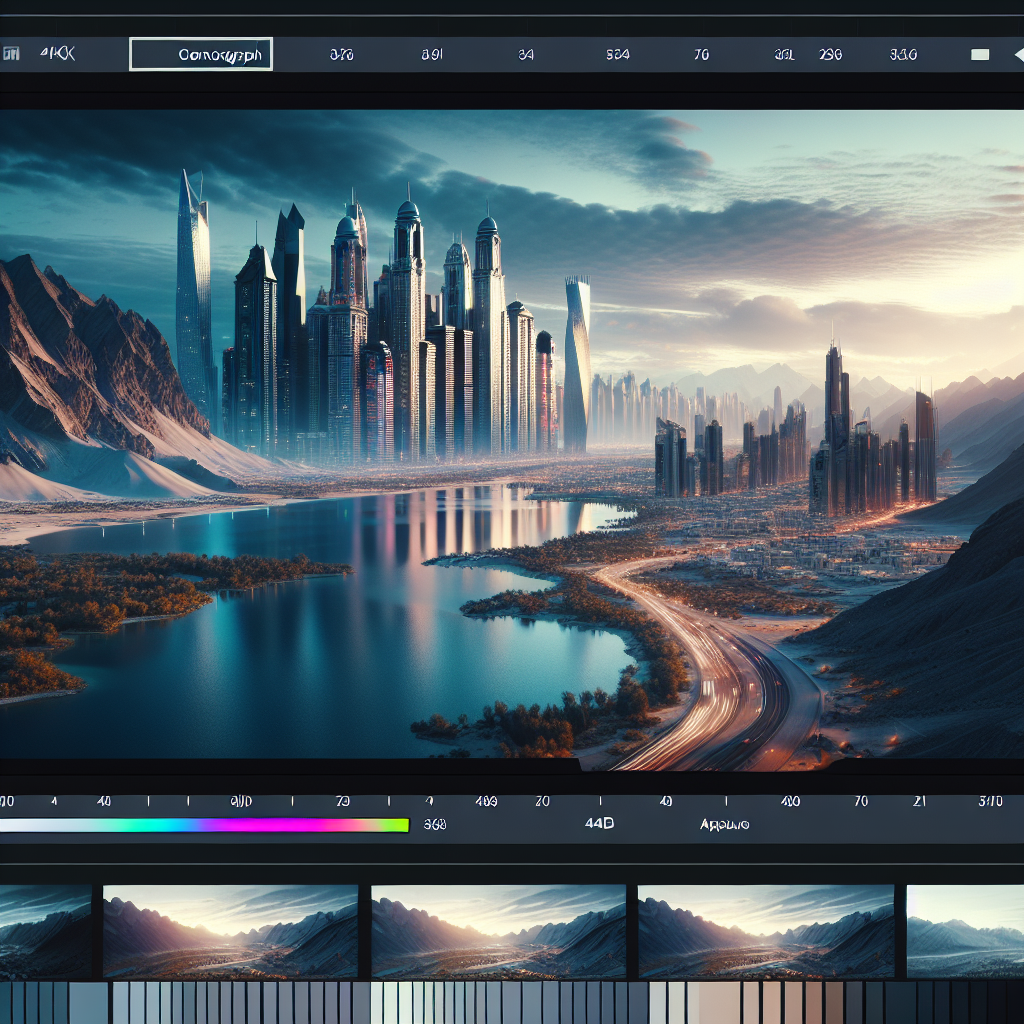This screenshot has width=1024, height=1024.
Task: Click the 21 marker on the timeline ruler
Action: (x=919, y=801)
